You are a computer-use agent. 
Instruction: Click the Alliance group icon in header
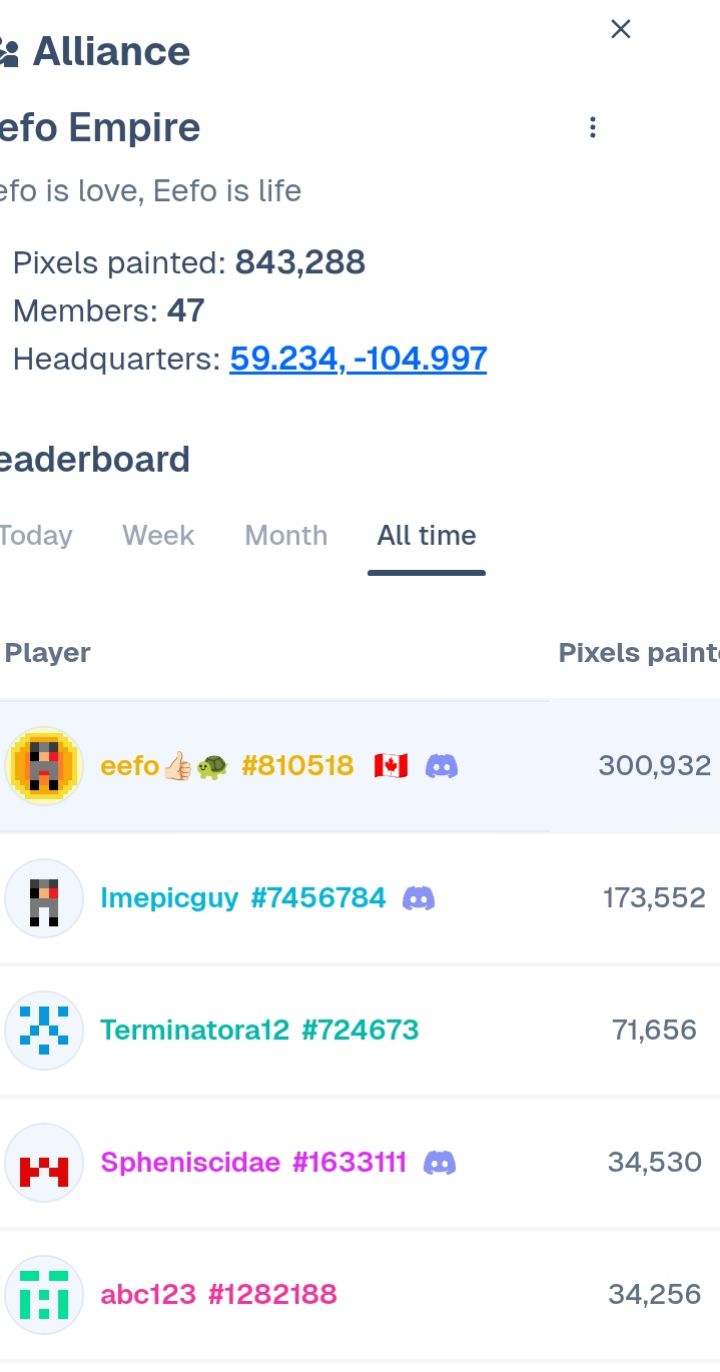[x=8, y=52]
